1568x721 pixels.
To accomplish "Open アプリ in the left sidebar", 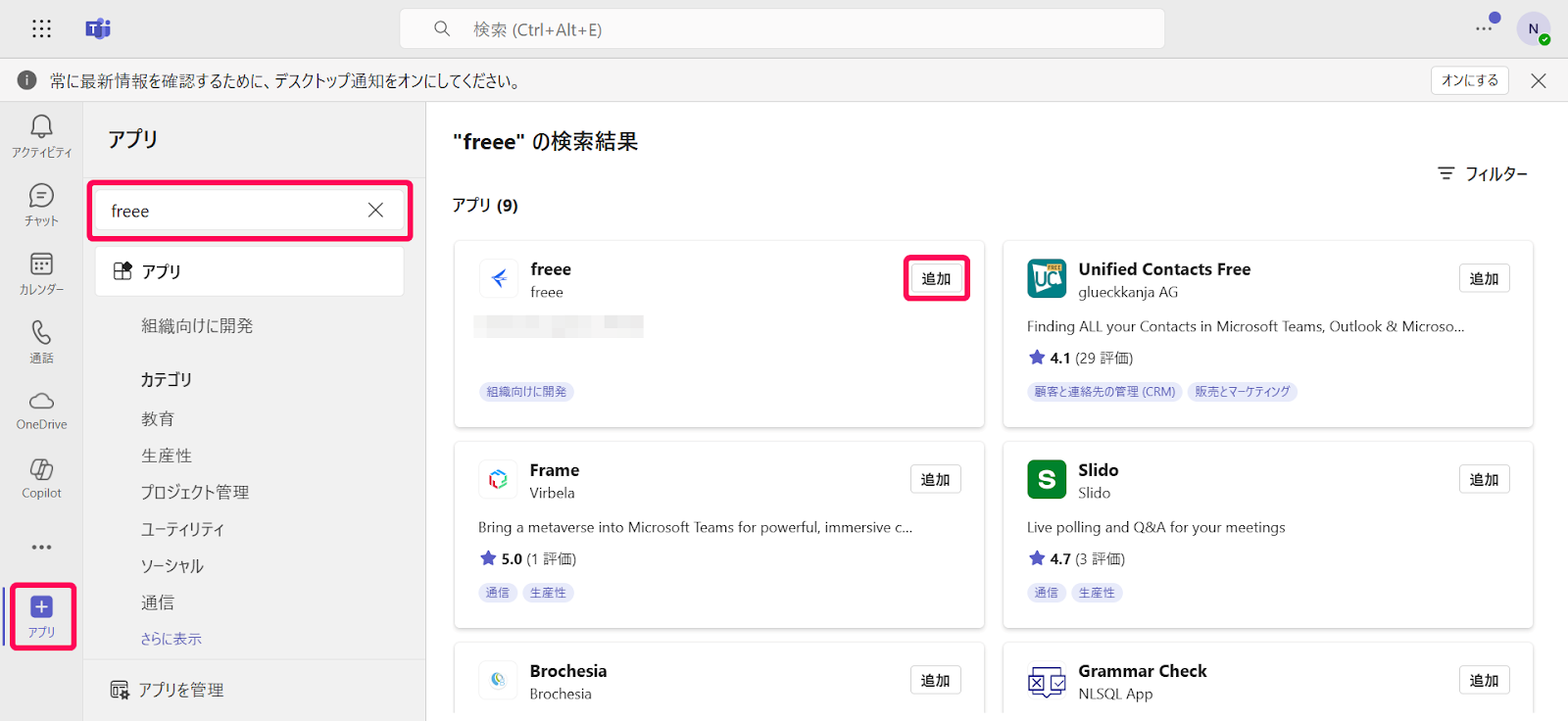I will click(x=41, y=616).
